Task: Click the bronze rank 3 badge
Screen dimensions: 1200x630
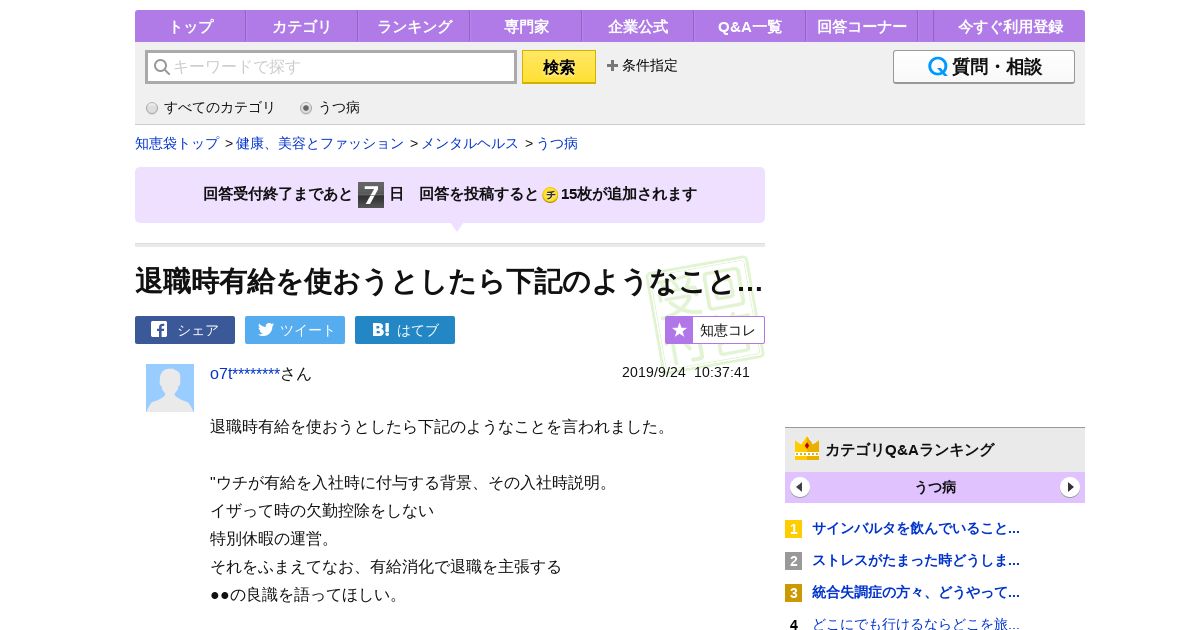Action: (794, 593)
